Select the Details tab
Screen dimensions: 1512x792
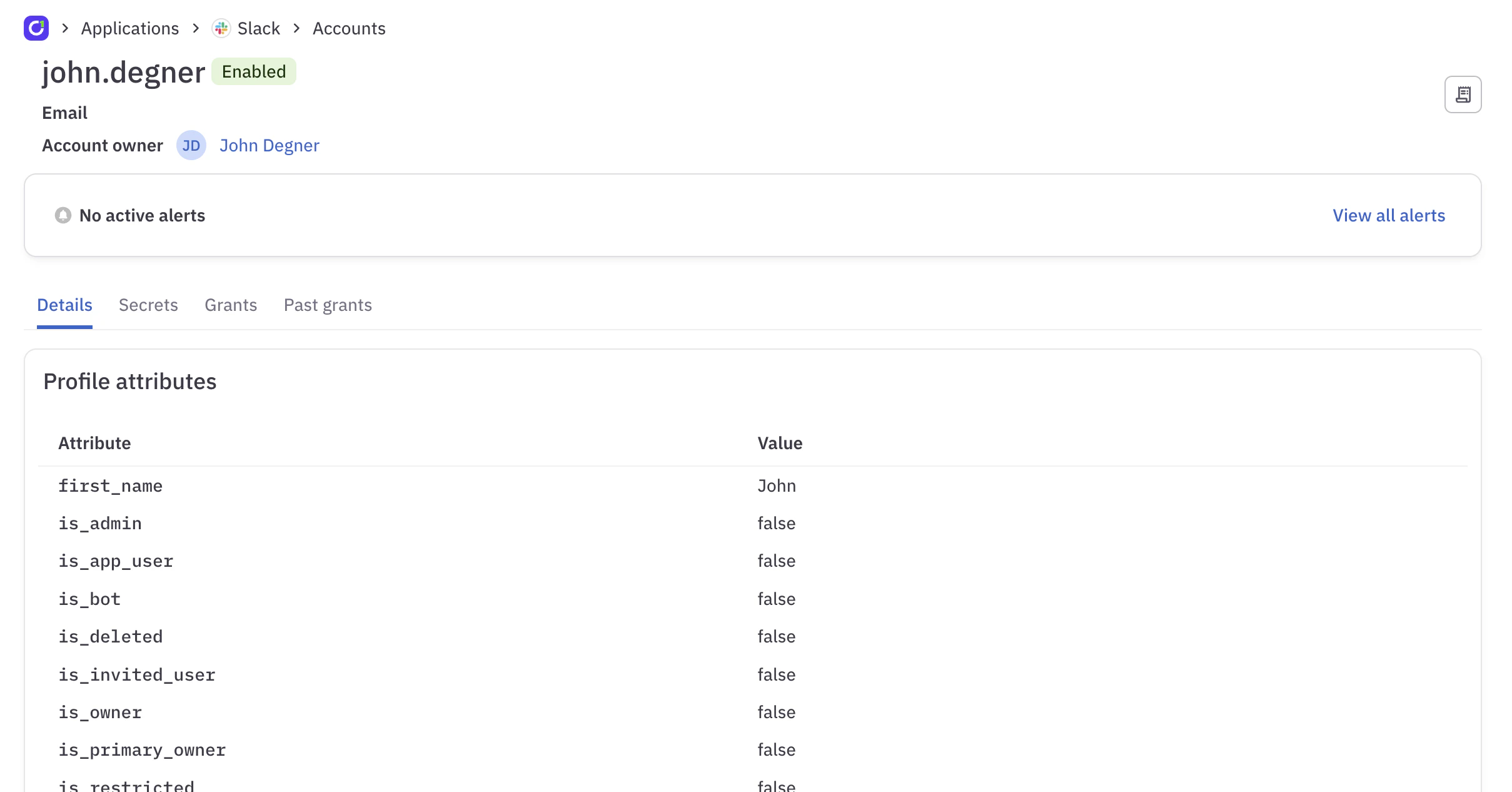tap(64, 305)
